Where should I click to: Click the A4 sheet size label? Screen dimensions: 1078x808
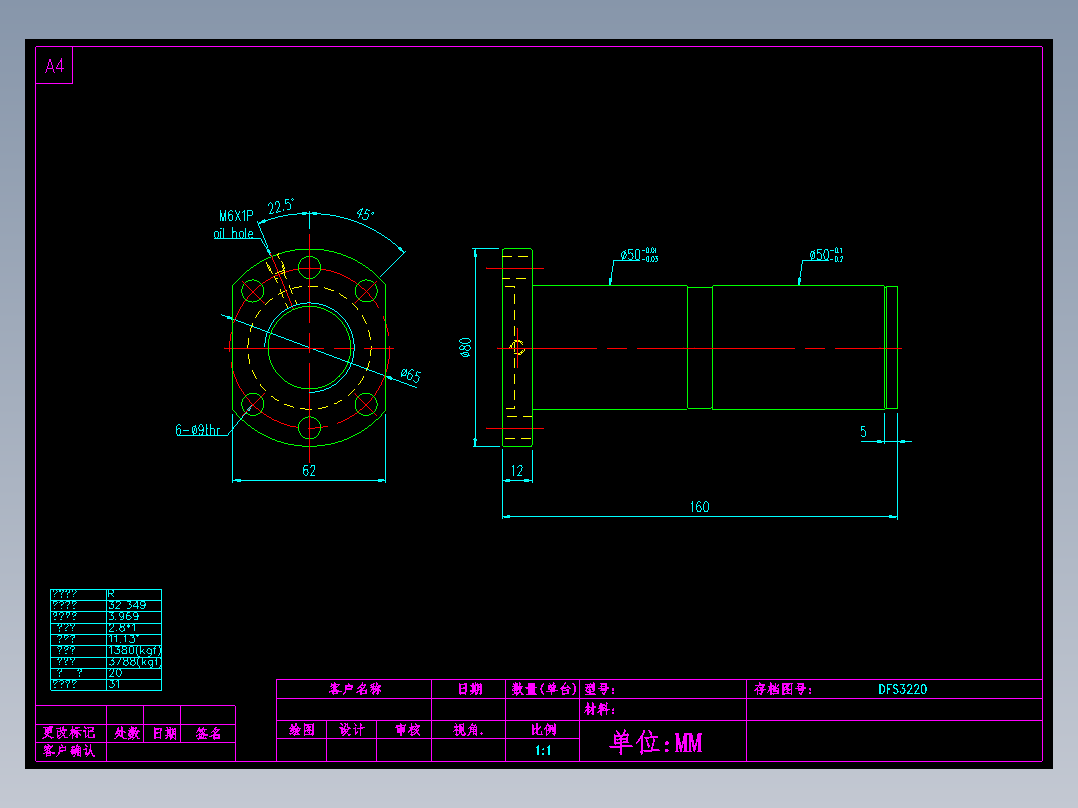(x=54, y=66)
